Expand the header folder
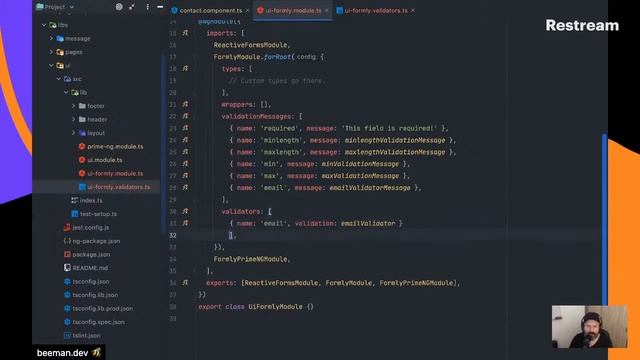 point(73,119)
